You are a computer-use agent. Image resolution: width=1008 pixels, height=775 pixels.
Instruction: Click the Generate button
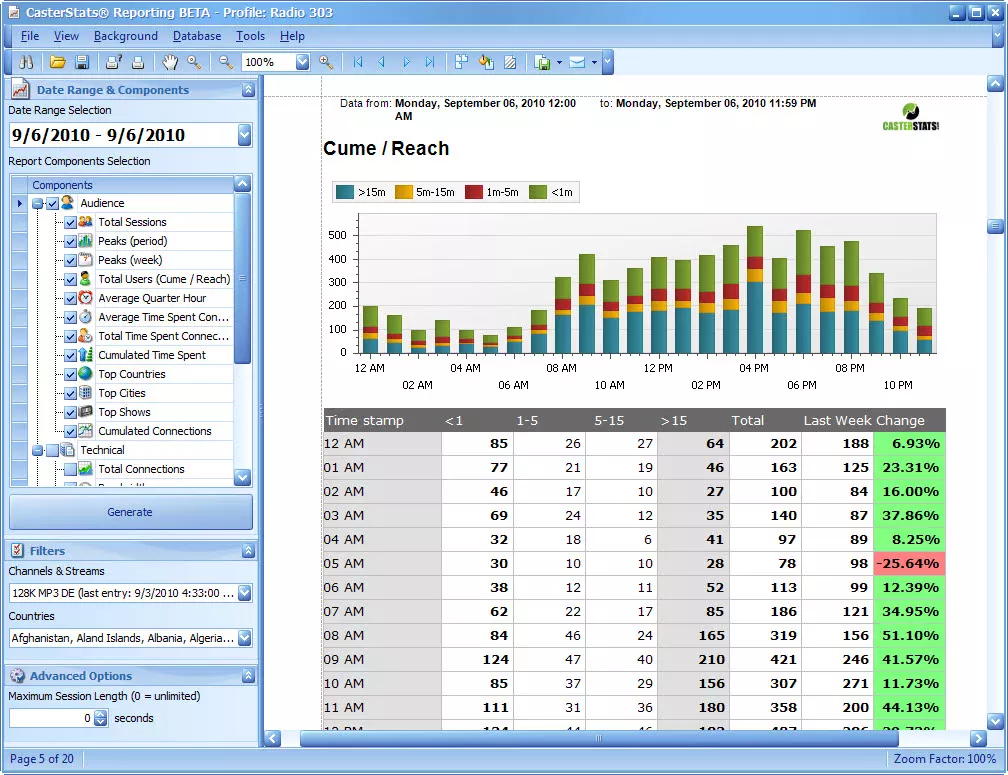click(x=130, y=512)
